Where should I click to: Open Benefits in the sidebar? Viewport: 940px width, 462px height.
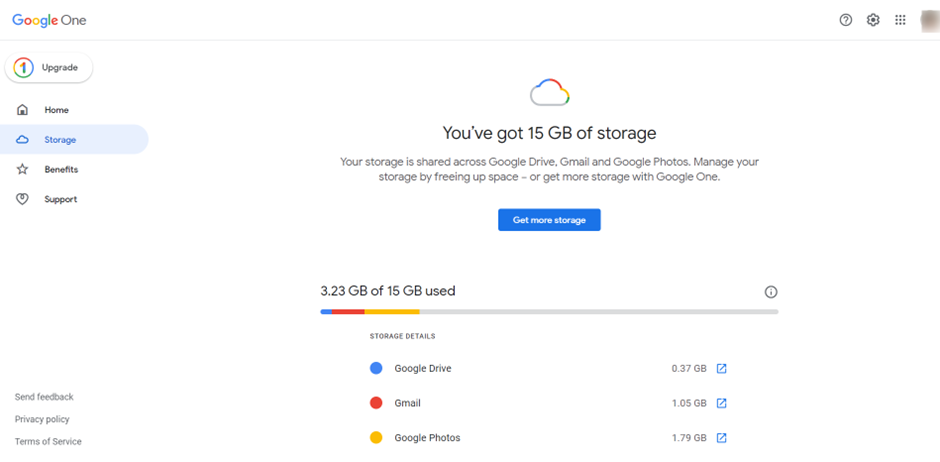[x=61, y=170]
